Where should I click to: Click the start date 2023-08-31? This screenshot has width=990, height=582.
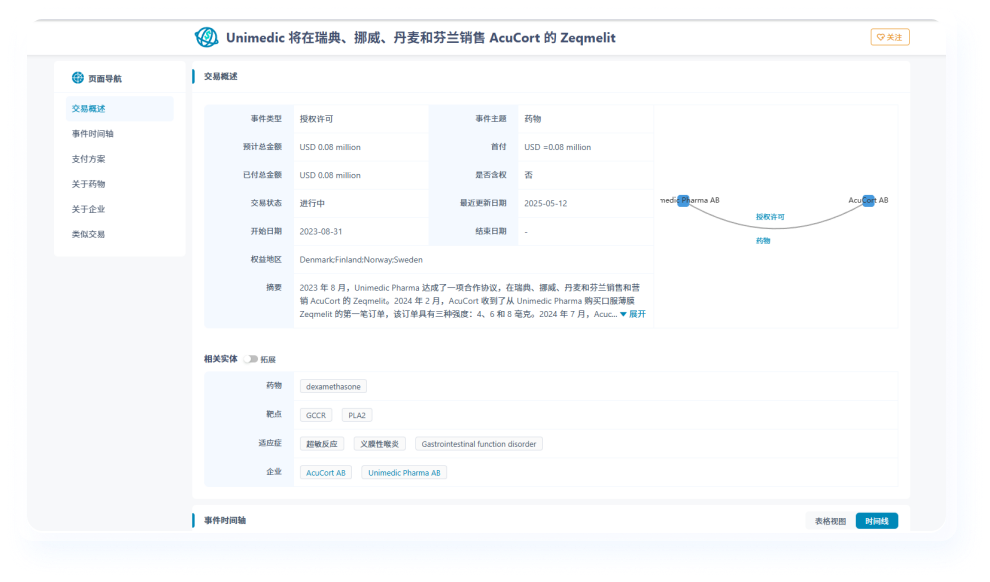click(x=321, y=232)
